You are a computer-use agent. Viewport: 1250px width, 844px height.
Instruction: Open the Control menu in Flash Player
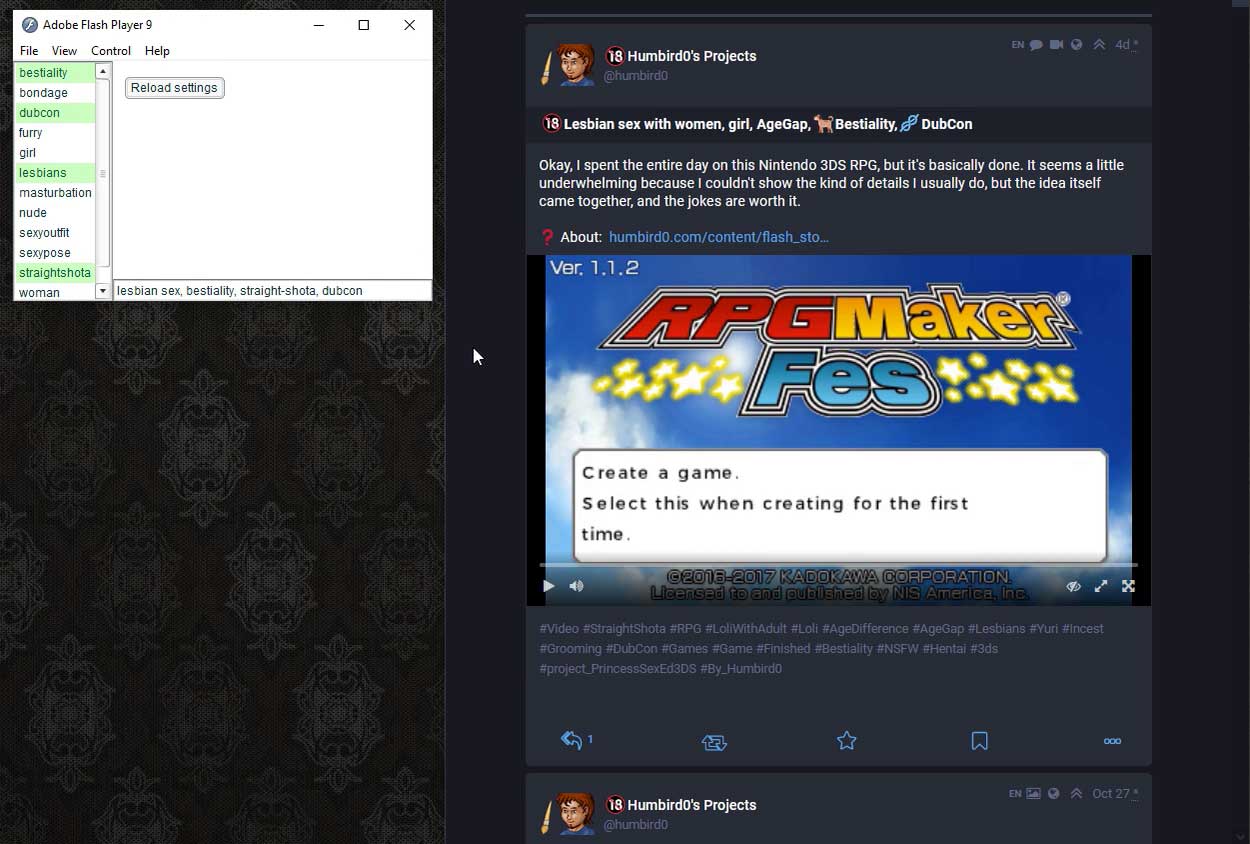pos(111,51)
